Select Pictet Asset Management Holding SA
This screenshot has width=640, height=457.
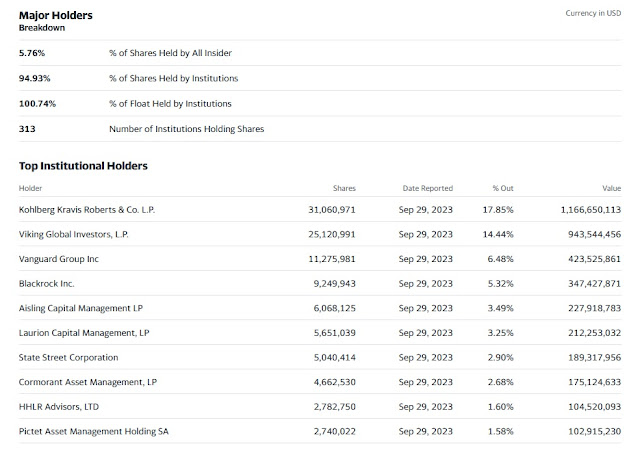[93, 431]
